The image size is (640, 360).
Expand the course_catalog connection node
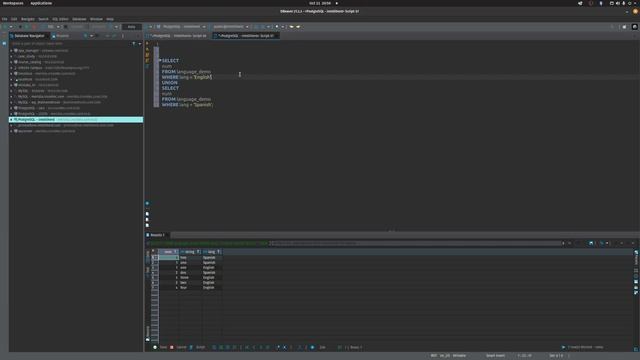pos(11,62)
